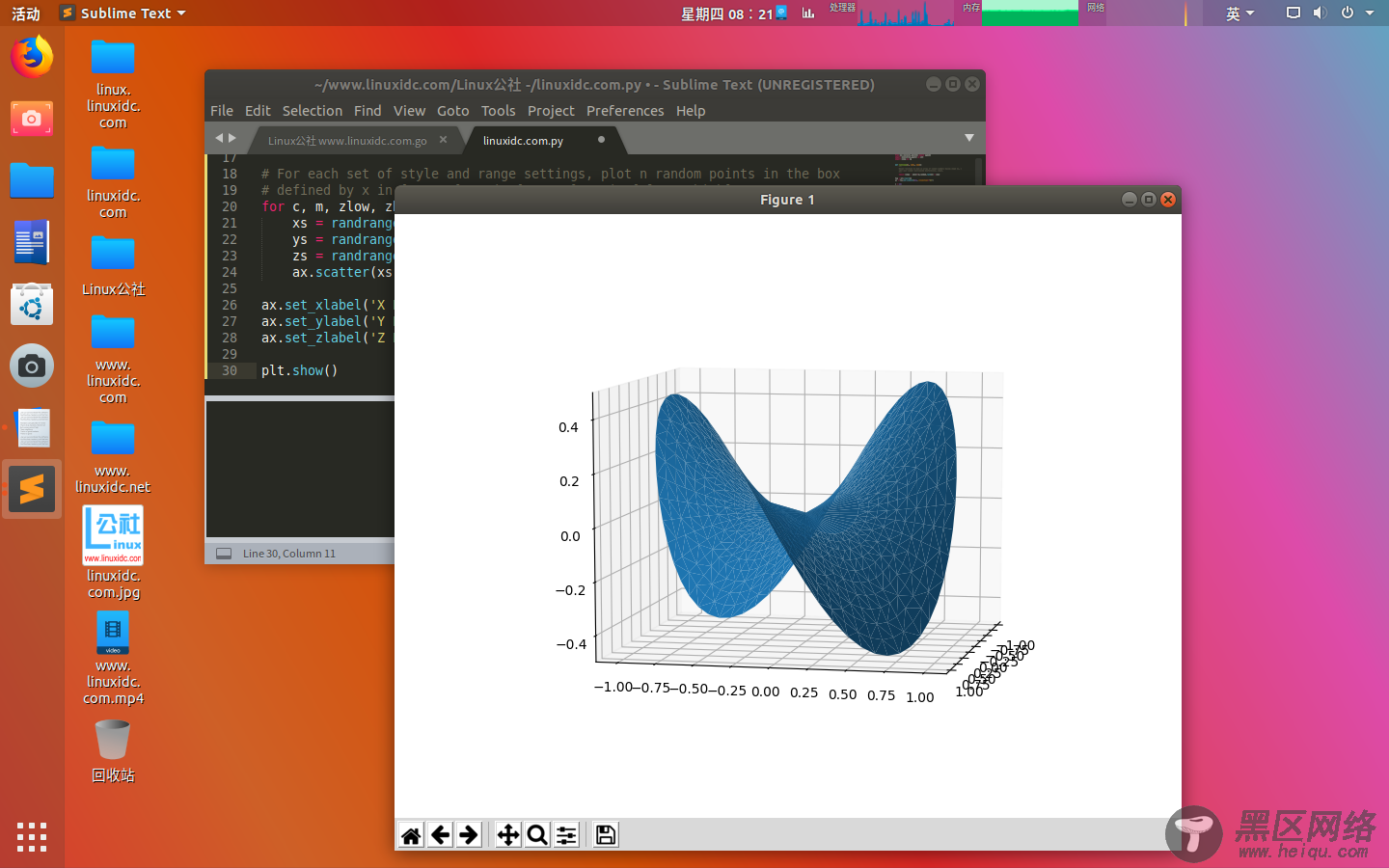
Task: Open Files manager from the dock
Action: (x=32, y=180)
